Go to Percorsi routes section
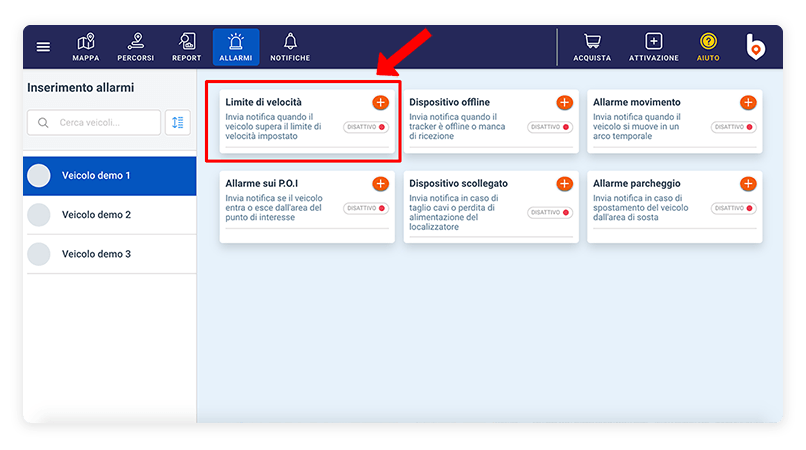The width and height of the screenshot is (806, 450). pyautogui.click(x=135, y=47)
